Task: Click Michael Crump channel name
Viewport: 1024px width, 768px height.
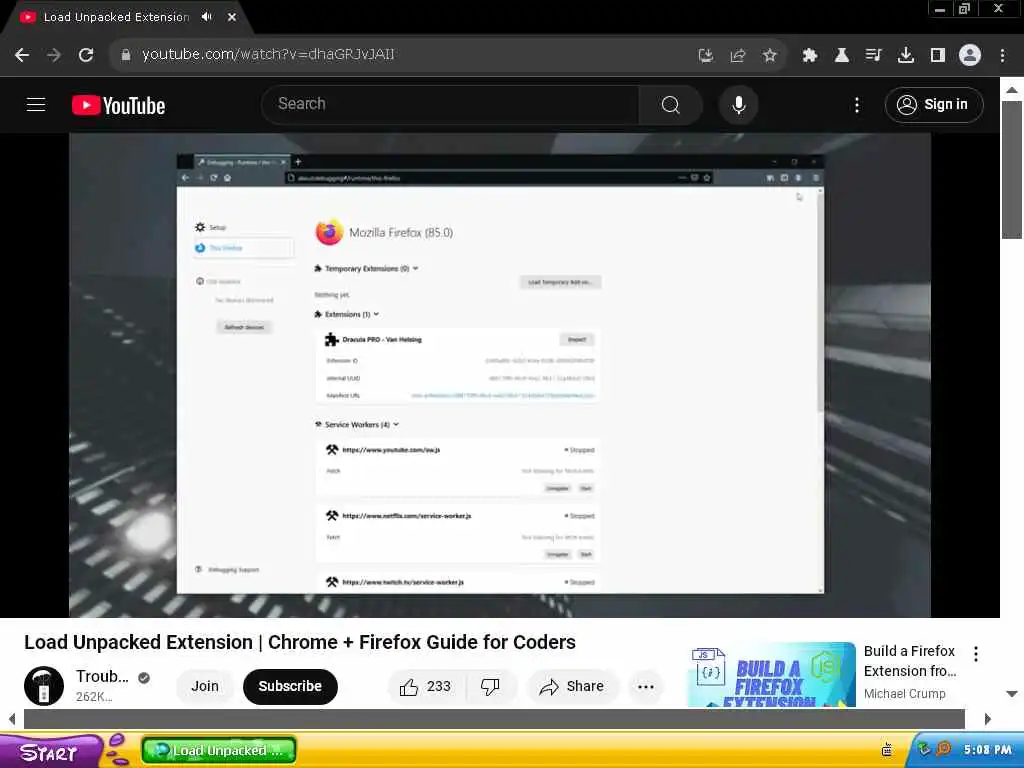Action: click(x=904, y=694)
